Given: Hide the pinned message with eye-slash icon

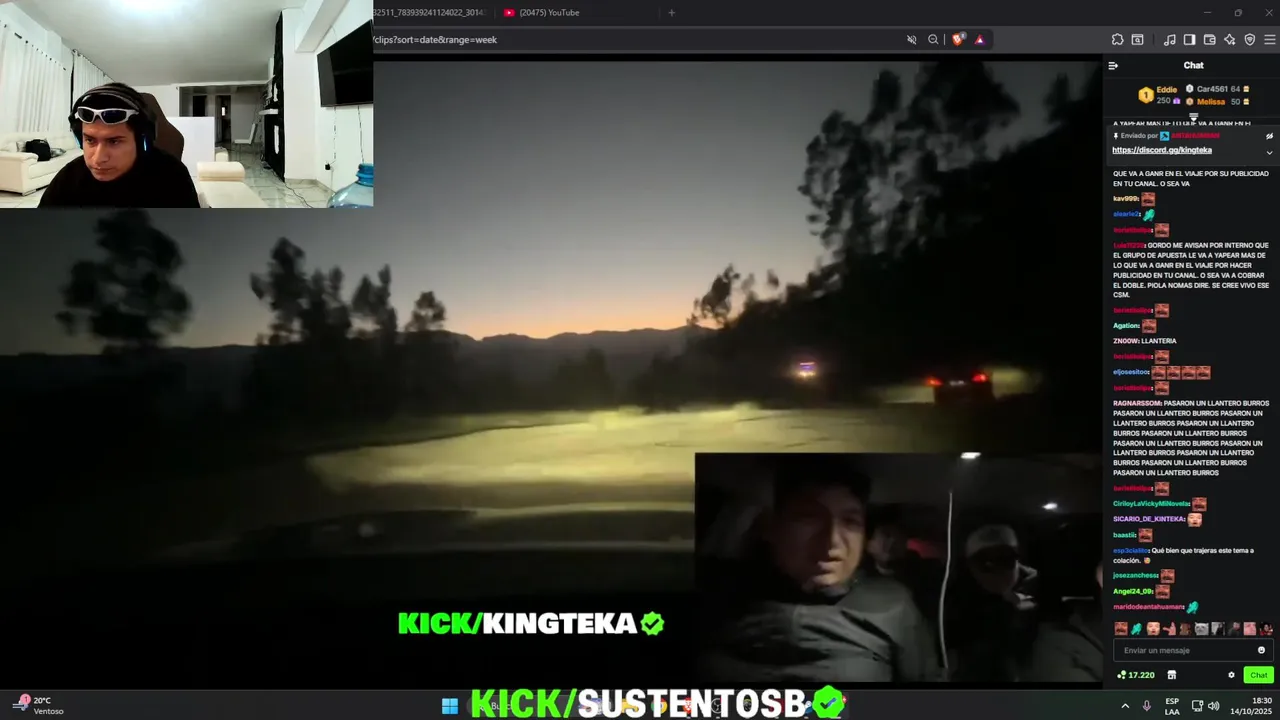Looking at the screenshot, I should point(1269,136).
